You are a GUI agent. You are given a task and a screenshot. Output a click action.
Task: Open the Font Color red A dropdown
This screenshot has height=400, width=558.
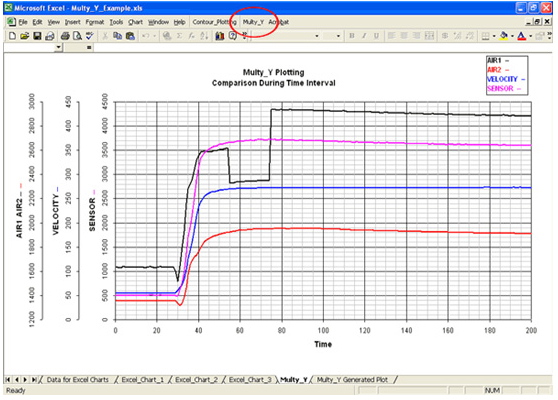click(530, 36)
